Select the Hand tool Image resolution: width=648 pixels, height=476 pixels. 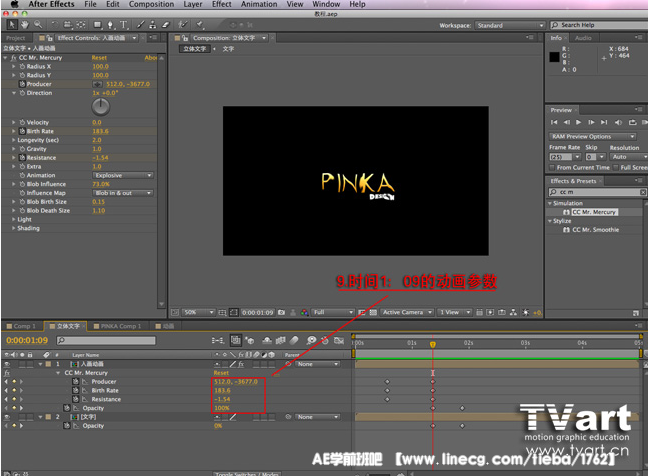(x=25, y=25)
